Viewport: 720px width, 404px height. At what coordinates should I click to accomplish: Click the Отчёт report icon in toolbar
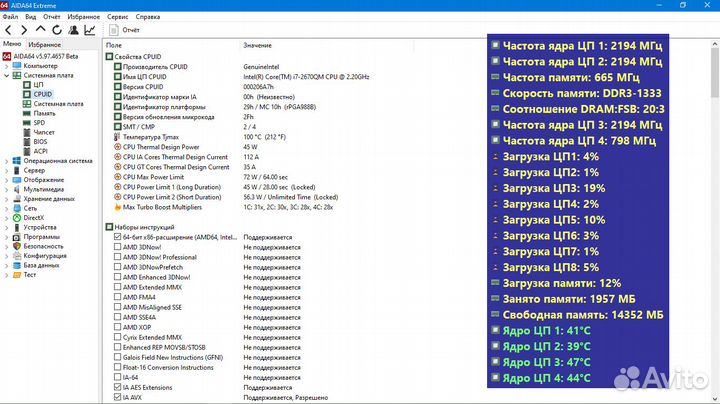coord(113,30)
